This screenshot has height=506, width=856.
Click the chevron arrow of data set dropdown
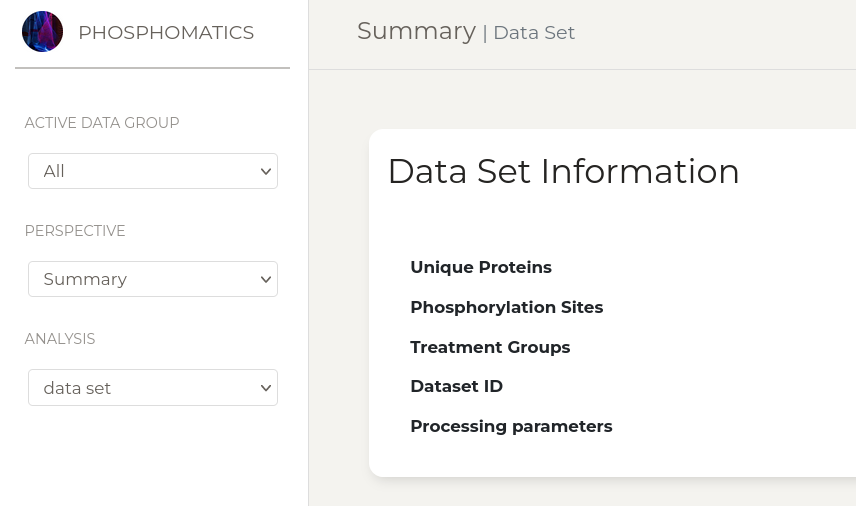pyautogui.click(x=266, y=388)
